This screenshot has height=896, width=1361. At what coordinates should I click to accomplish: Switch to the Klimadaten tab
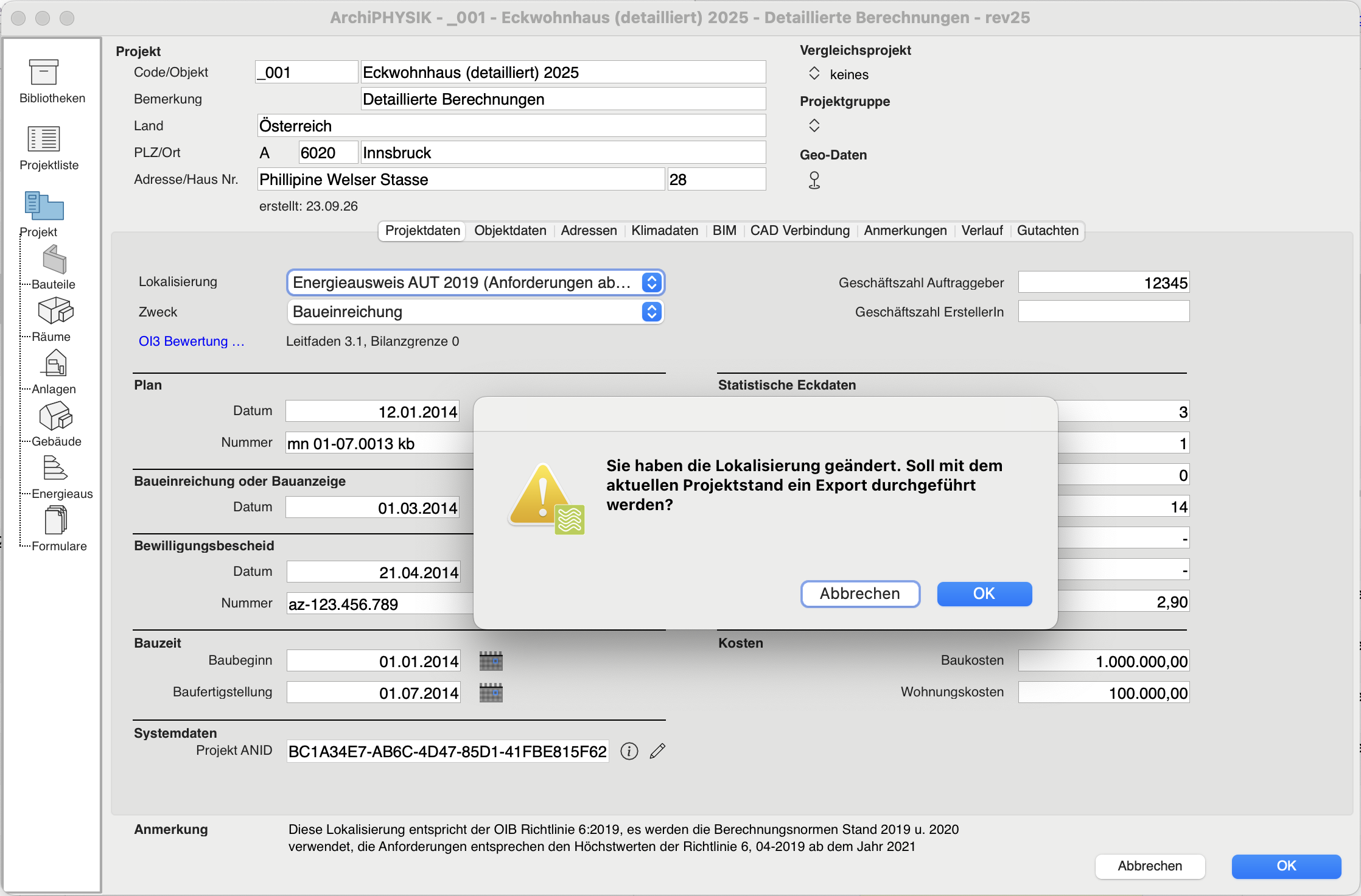tap(665, 231)
